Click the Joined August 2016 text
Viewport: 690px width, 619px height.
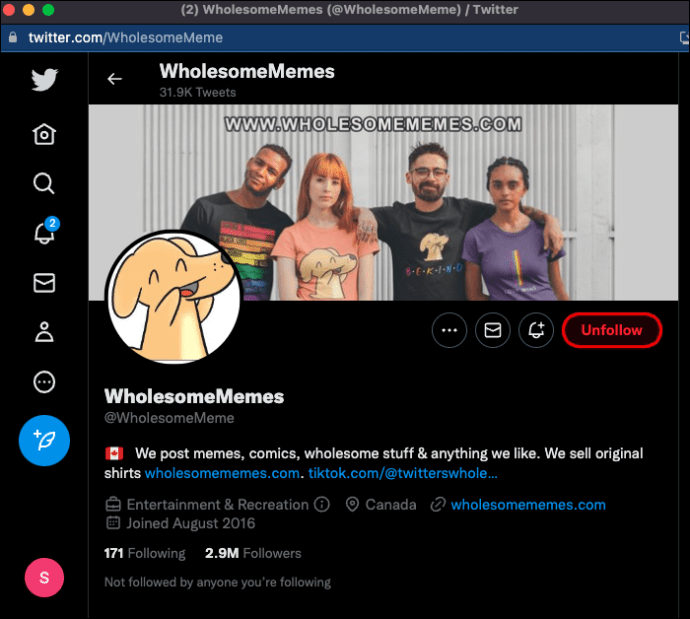[x=191, y=523]
